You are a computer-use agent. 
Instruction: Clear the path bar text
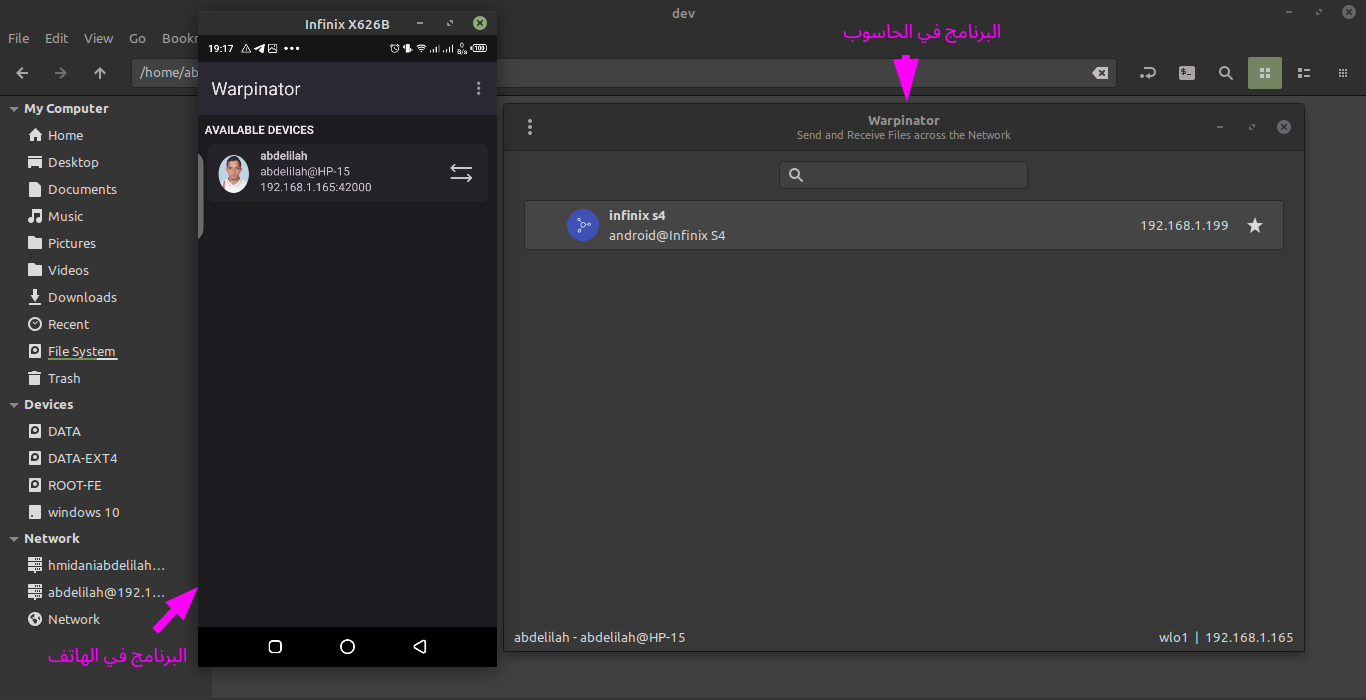(x=1099, y=73)
